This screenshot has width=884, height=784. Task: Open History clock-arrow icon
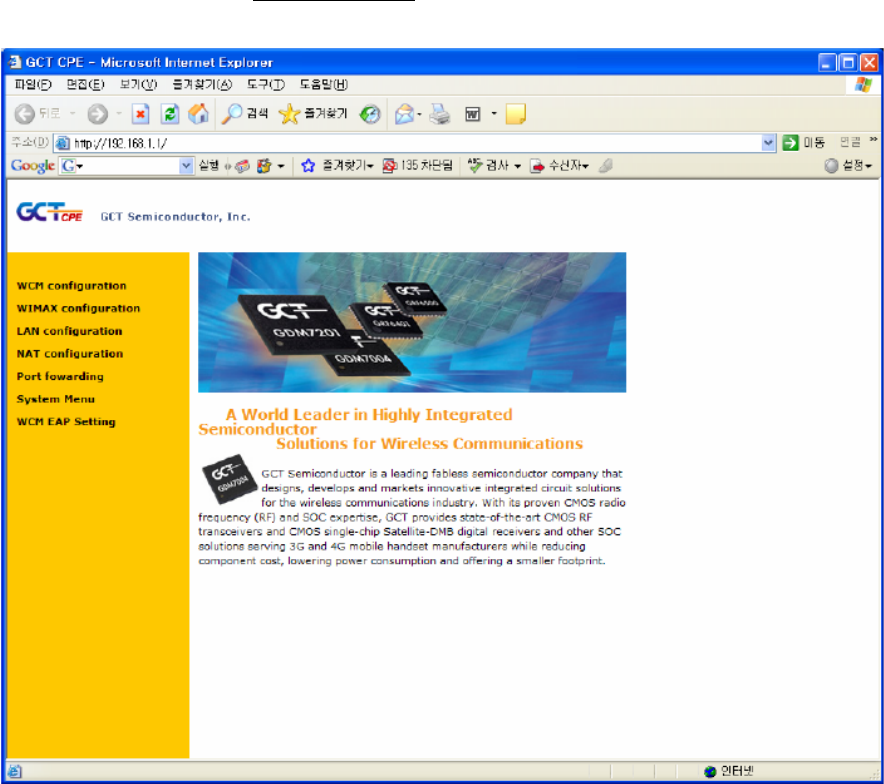370,114
